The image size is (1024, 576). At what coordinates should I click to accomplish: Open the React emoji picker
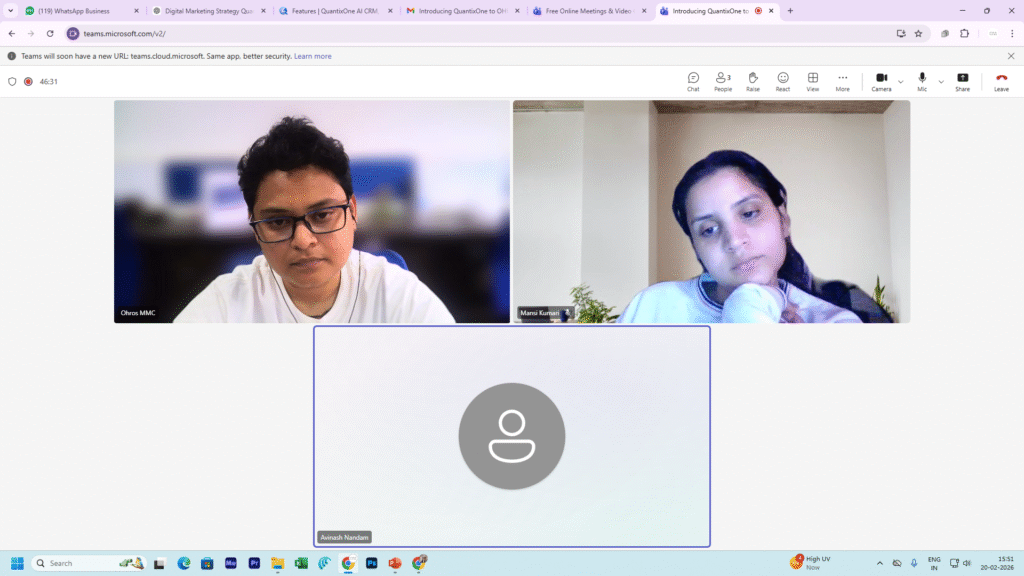[x=783, y=80]
